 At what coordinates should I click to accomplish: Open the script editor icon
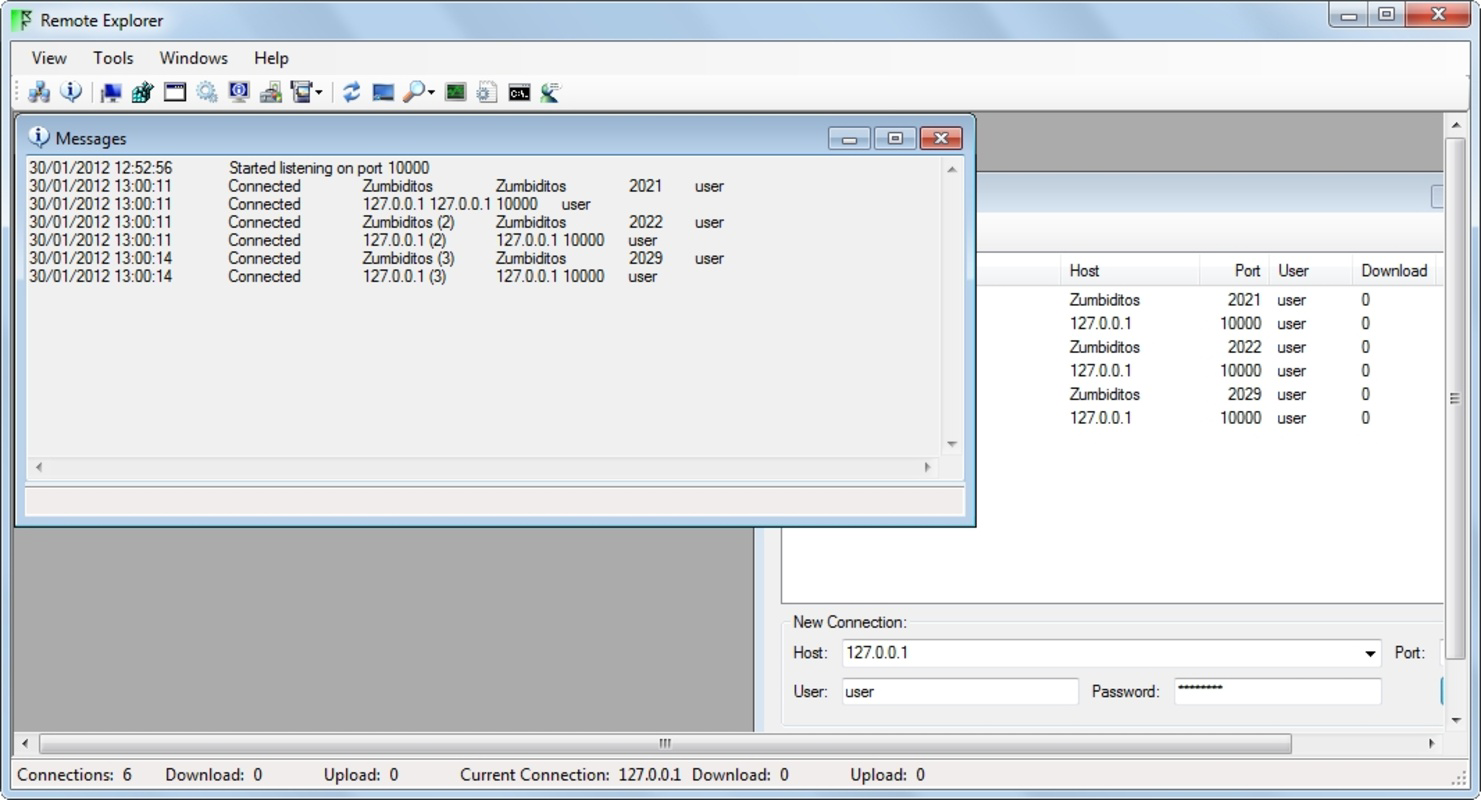click(485, 92)
